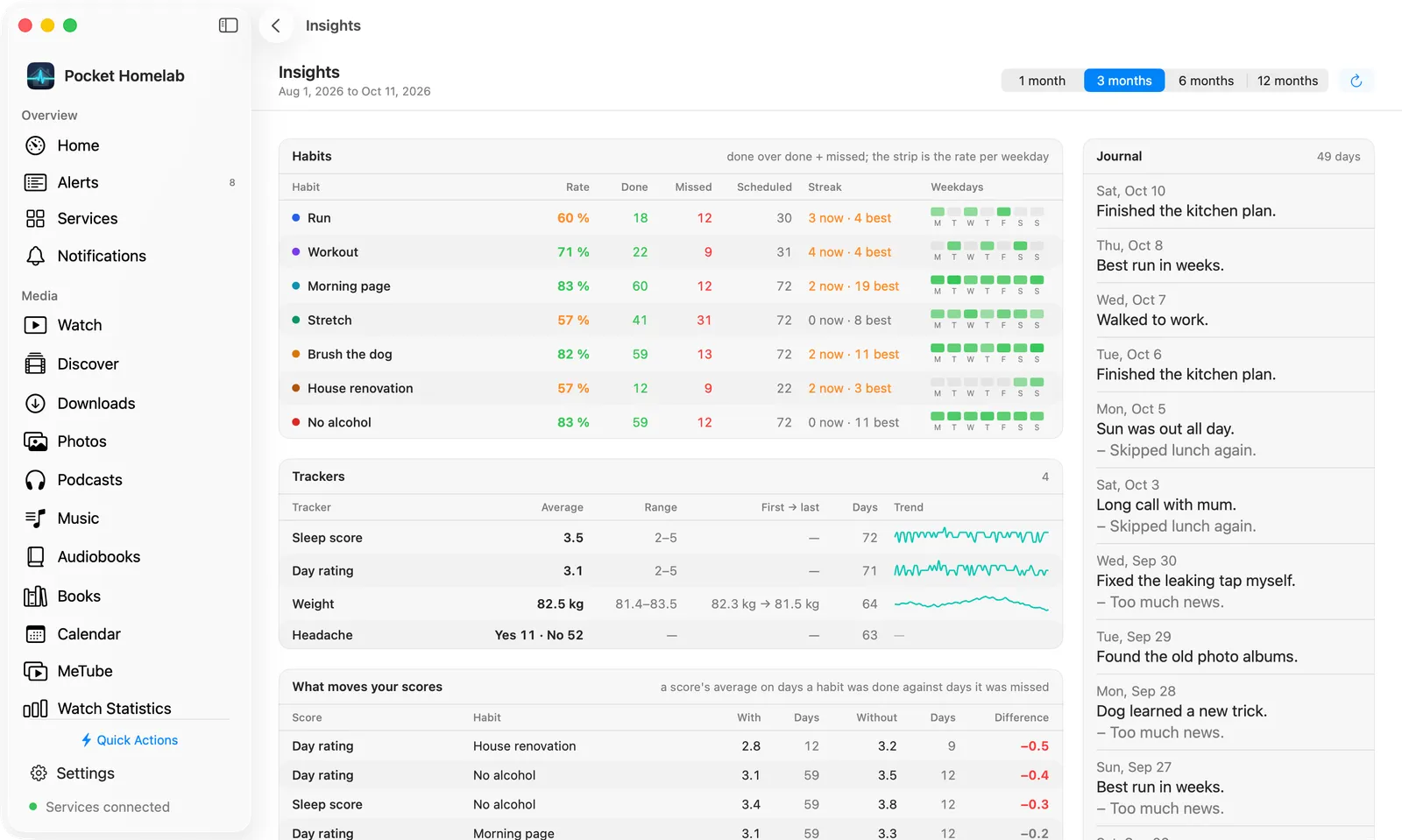Viewport: 1402px width, 840px height.
Task: Show the 12 months range
Action: pos(1287,81)
